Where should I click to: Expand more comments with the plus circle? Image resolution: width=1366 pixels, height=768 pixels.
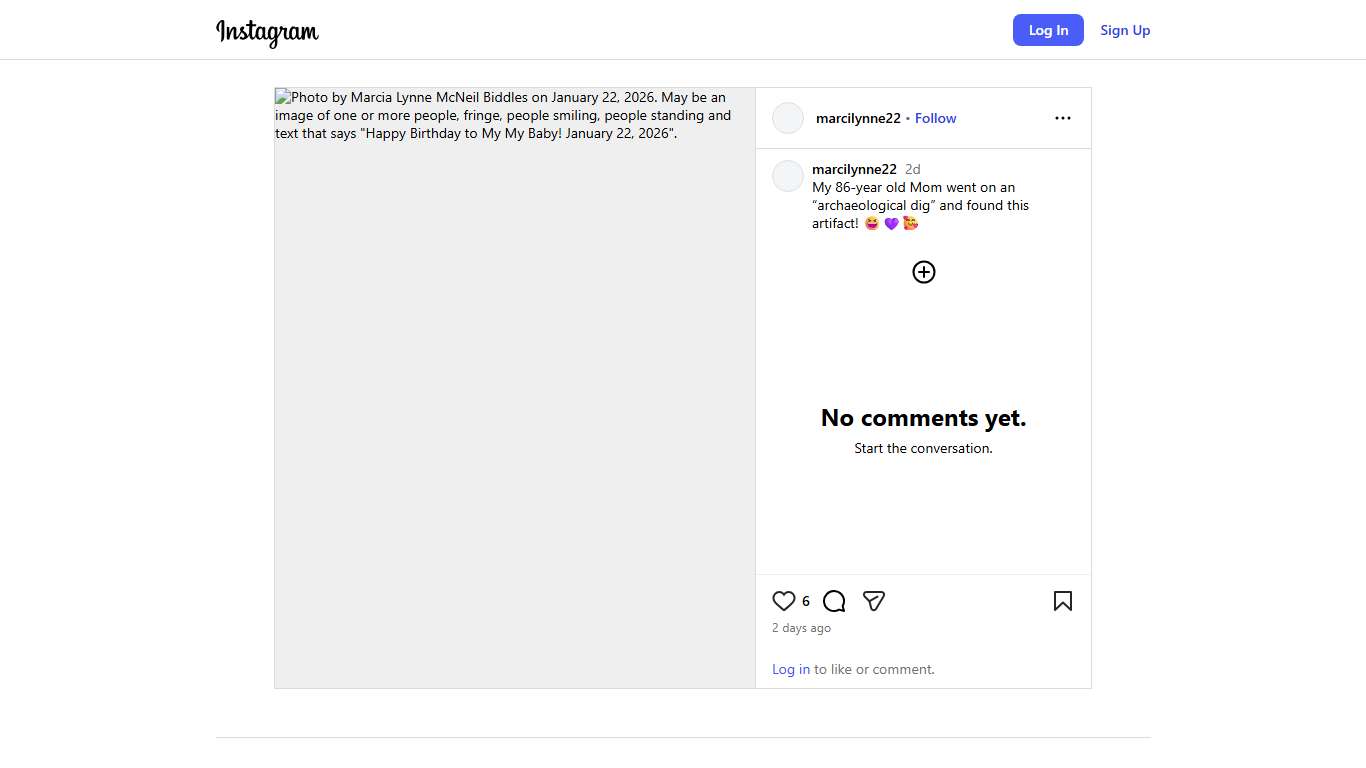[x=923, y=272]
